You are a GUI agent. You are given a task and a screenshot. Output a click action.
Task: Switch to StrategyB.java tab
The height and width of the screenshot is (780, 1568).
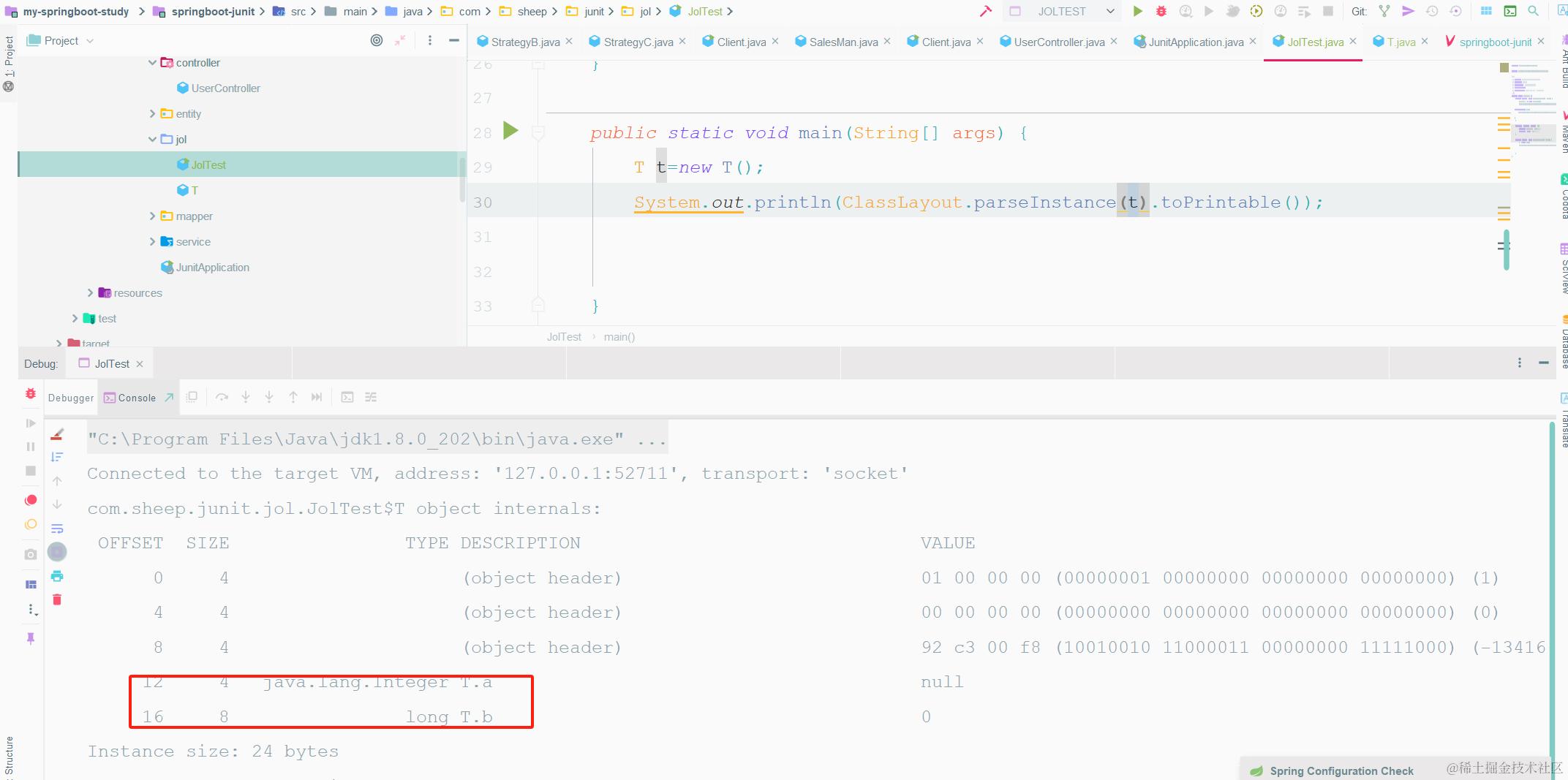(x=525, y=42)
